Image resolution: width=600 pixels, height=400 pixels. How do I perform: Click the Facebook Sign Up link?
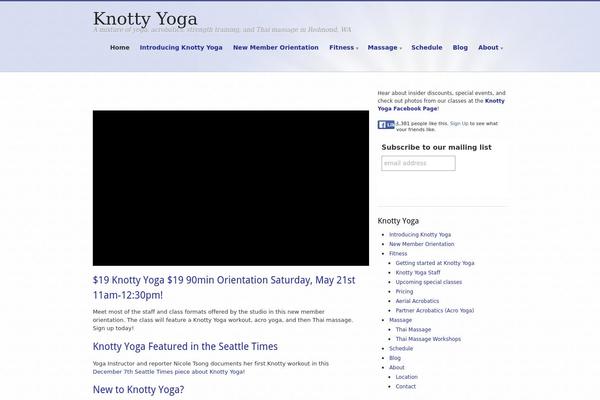[x=459, y=124]
